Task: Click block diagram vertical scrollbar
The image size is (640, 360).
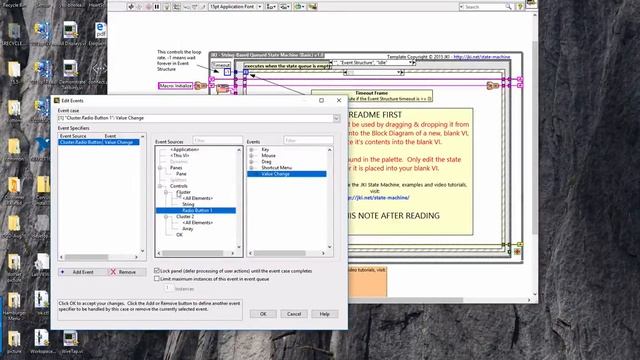Action: click(535, 138)
